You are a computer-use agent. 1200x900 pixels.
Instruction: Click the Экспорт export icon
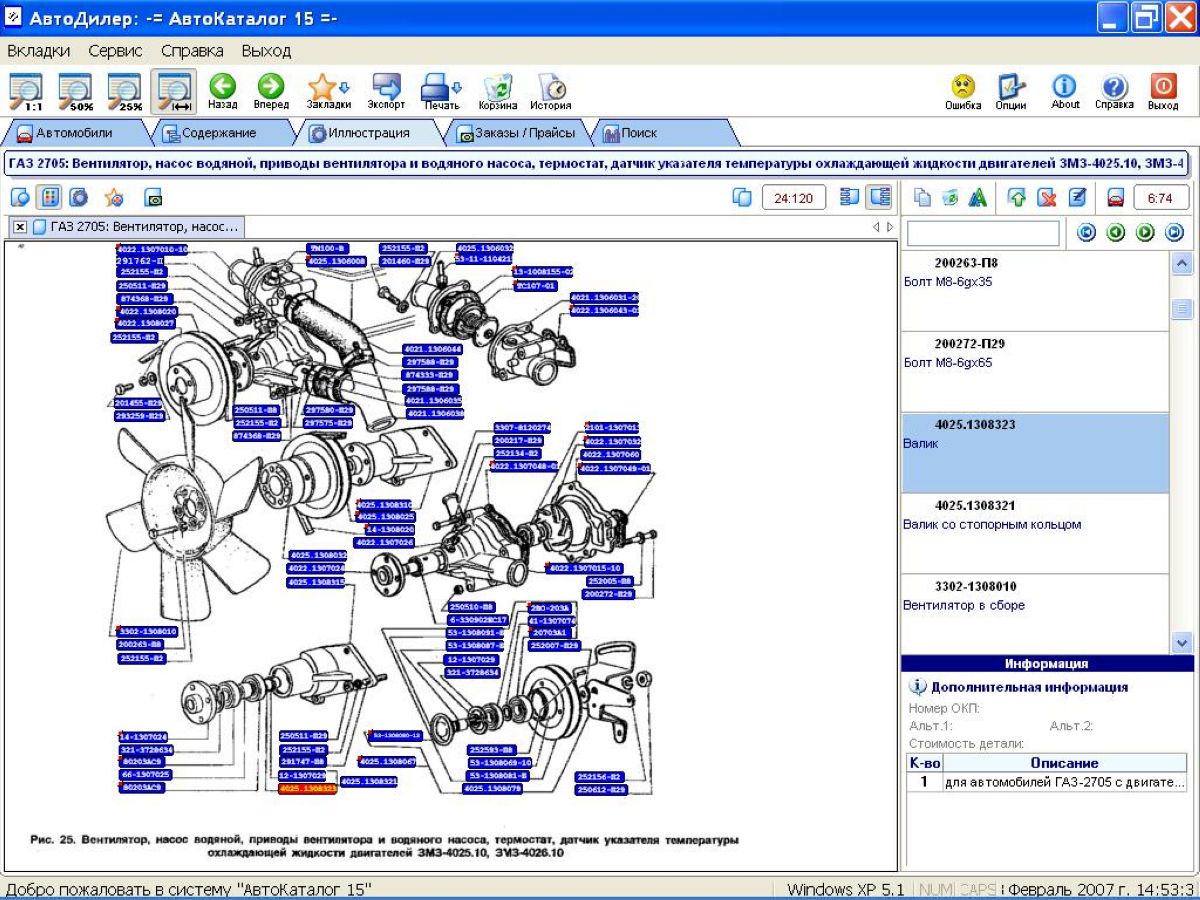coord(386,91)
